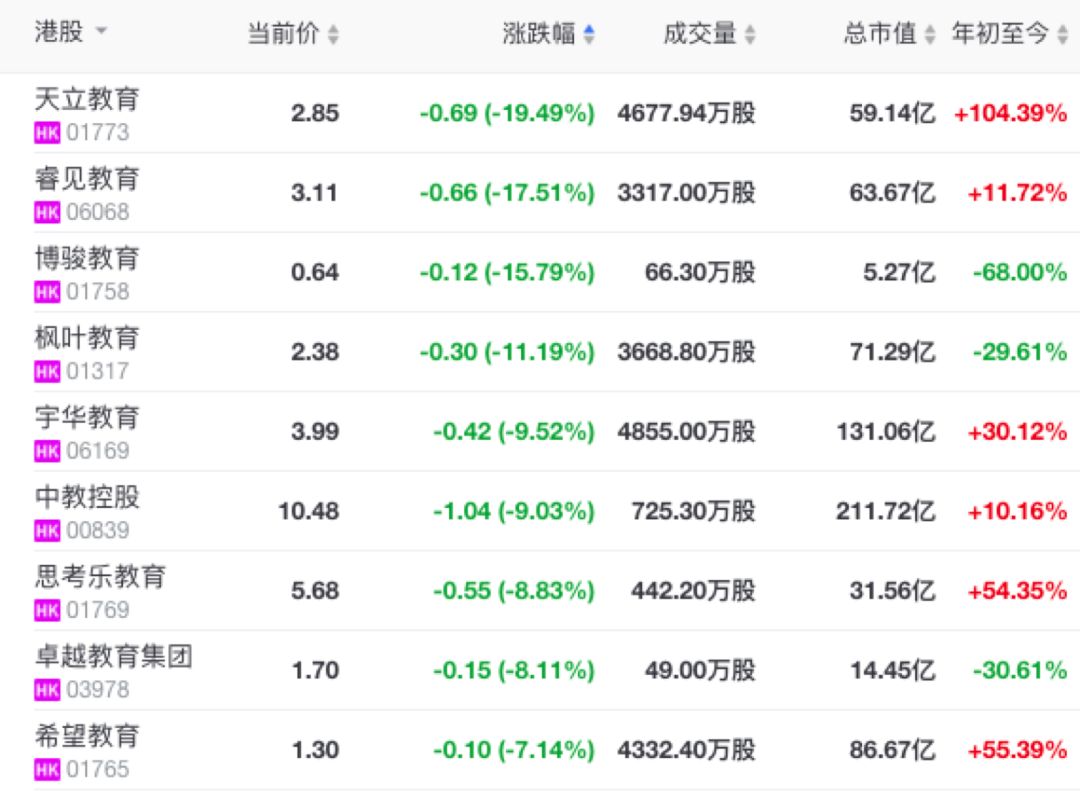Open 思考乐教育 stock details

pos(101,576)
